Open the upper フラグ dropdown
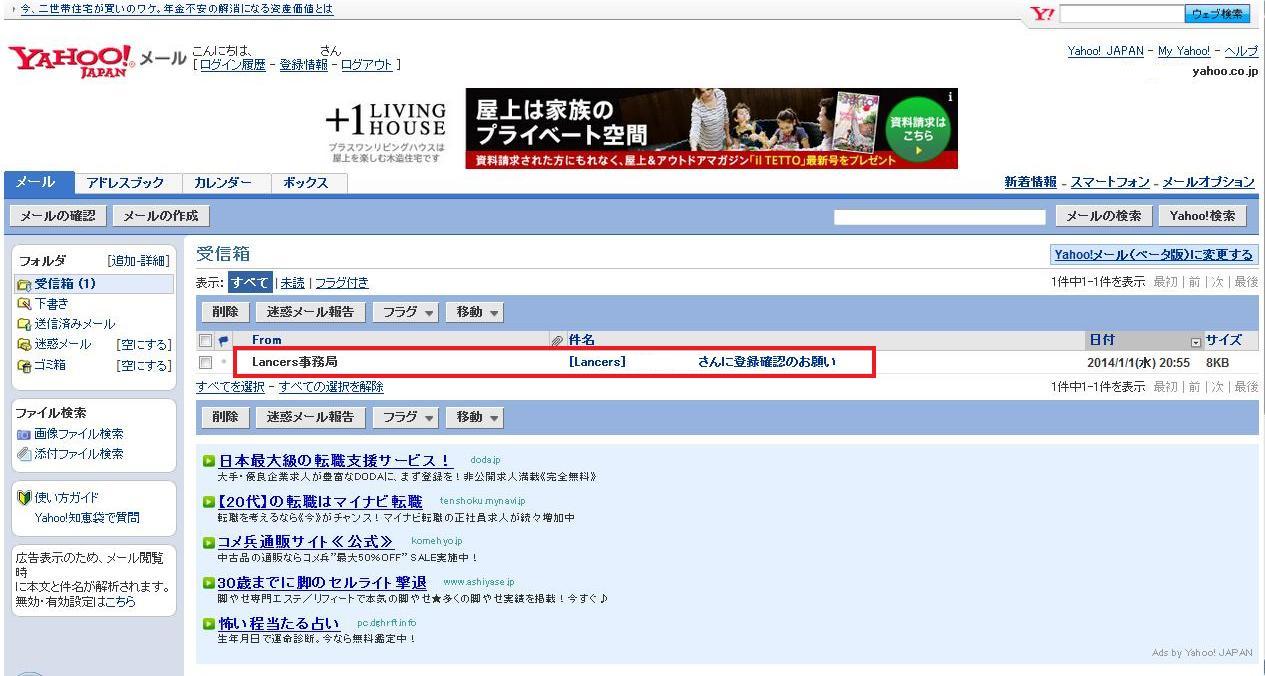Viewport: 1265px width, 676px height. 406,312
